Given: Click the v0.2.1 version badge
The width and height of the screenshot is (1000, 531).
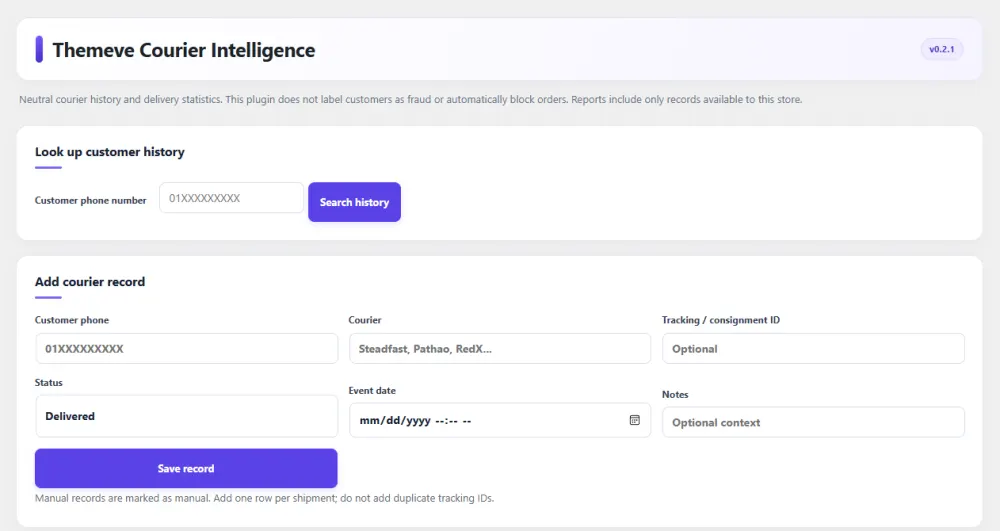Looking at the screenshot, I should [942, 49].
